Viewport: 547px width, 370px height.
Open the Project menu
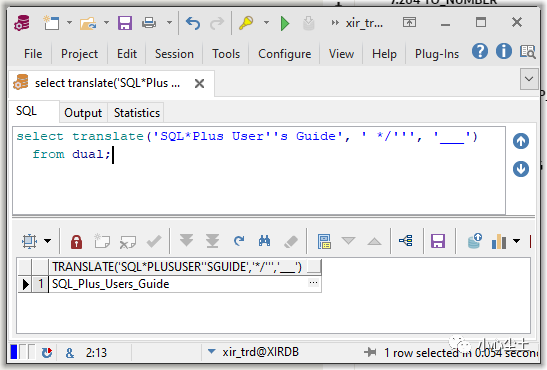coord(79,54)
